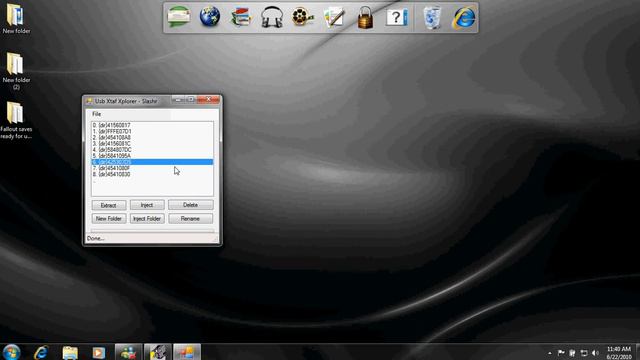Click the film reel dock icon
Screen dimensions: 640x360
tap(302, 17)
